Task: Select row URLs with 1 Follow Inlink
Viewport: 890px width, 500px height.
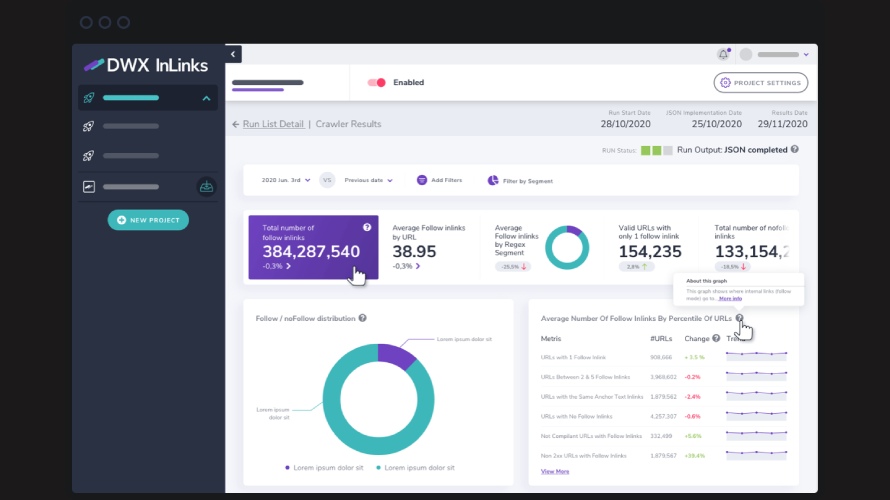Action: 664,357
